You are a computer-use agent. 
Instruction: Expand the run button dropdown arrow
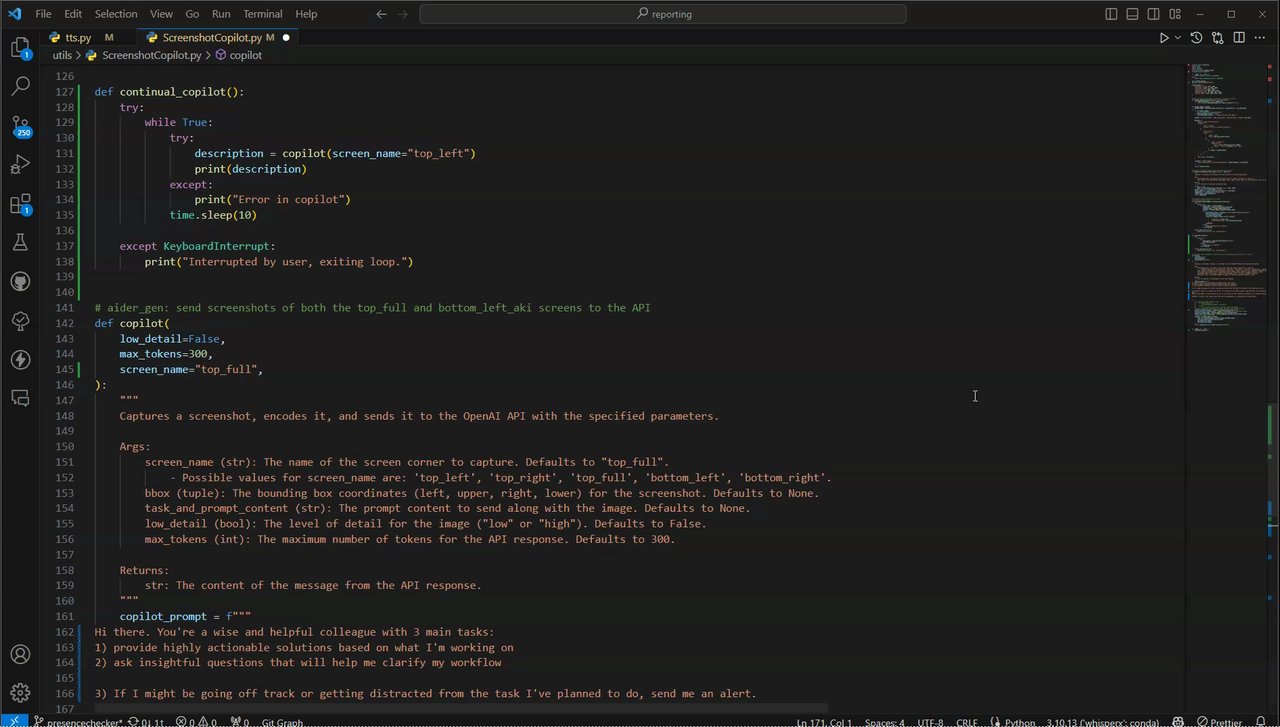[x=1178, y=38]
